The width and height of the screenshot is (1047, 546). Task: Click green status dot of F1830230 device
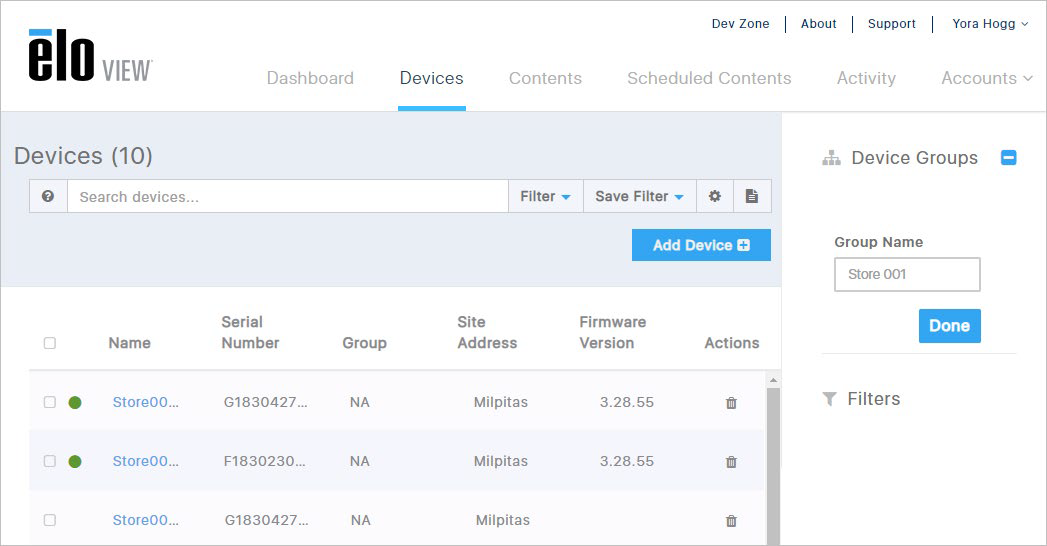point(75,461)
